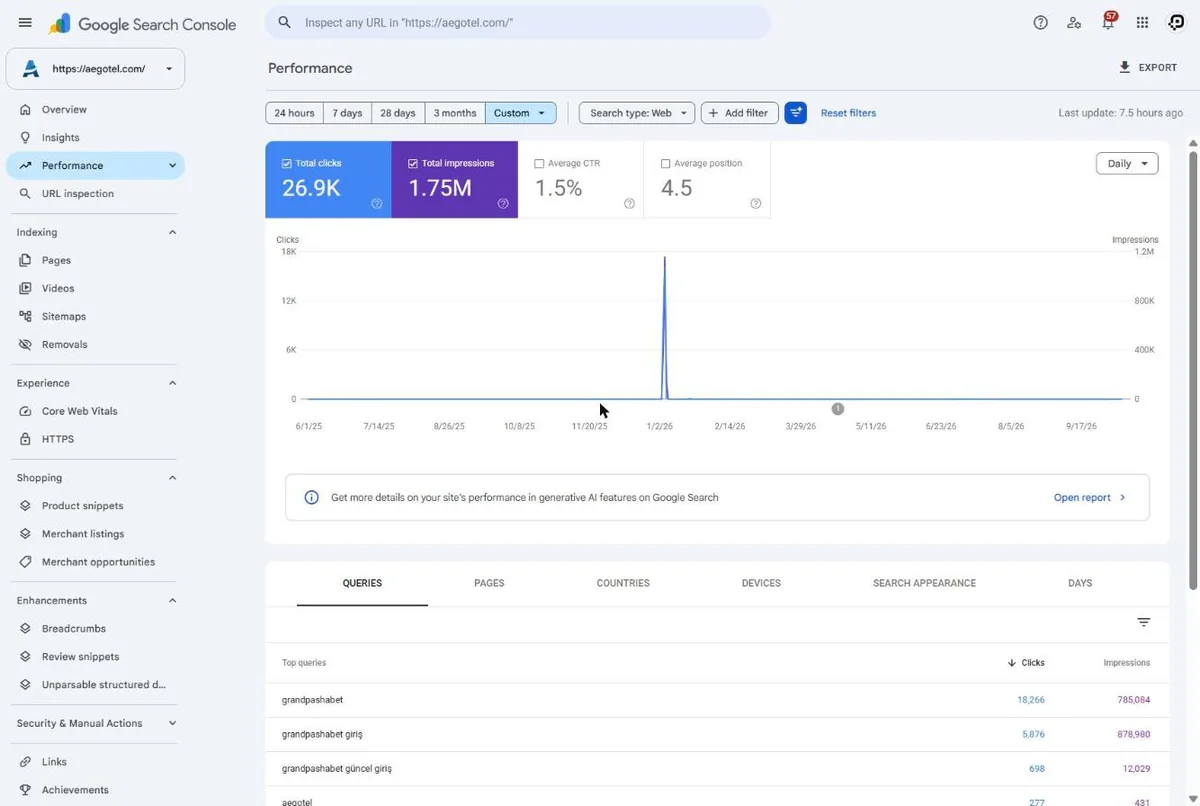Viewport: 1200px width, 806px height.
Task: Click the Reset filters link
Action: click(x=848, y=113)
